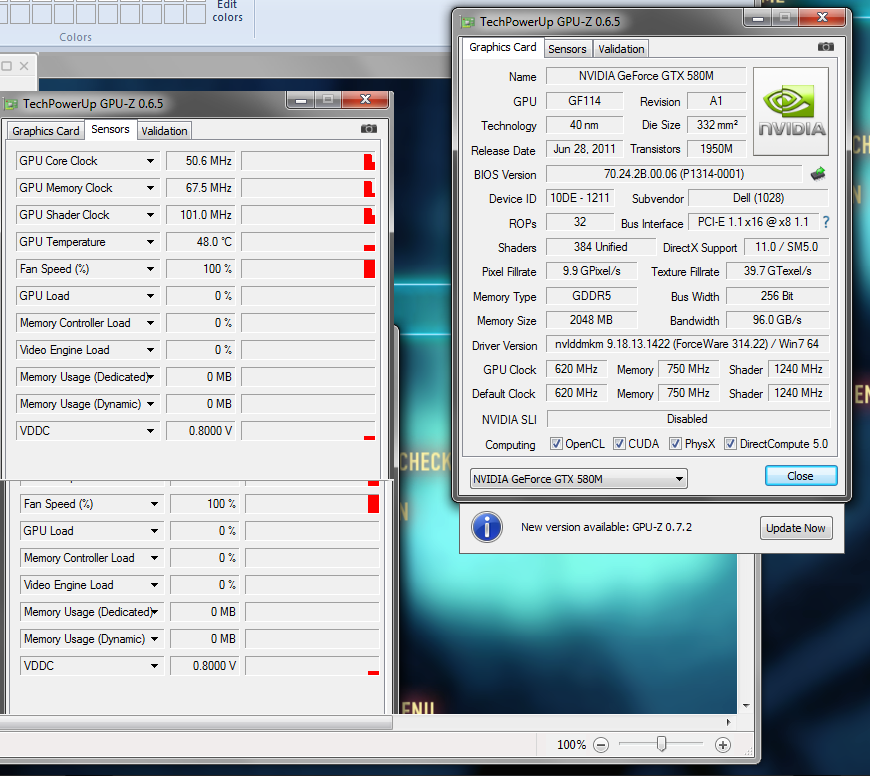Click the Driver Version field
Screen dimensions: 870x776
(x=687, y=344)
